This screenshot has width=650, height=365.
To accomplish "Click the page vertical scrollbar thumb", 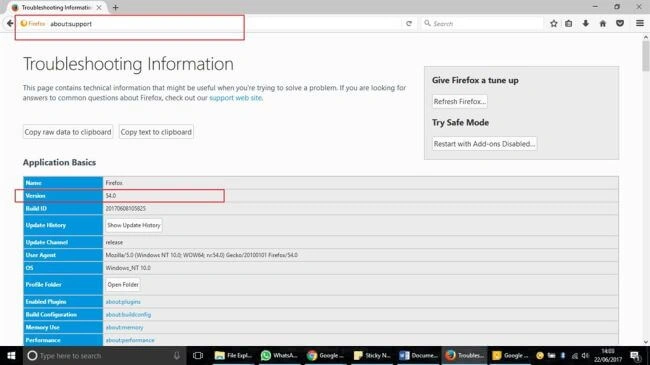I will (x=645, y=56).
